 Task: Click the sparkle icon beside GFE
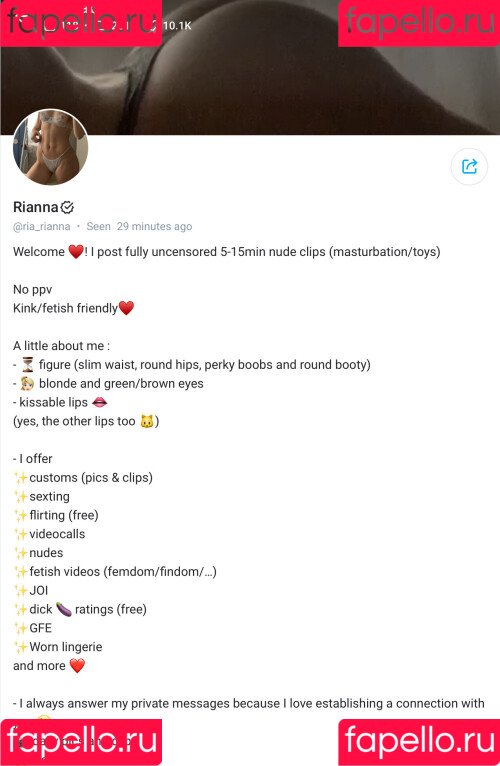click(x=21, y=628)
